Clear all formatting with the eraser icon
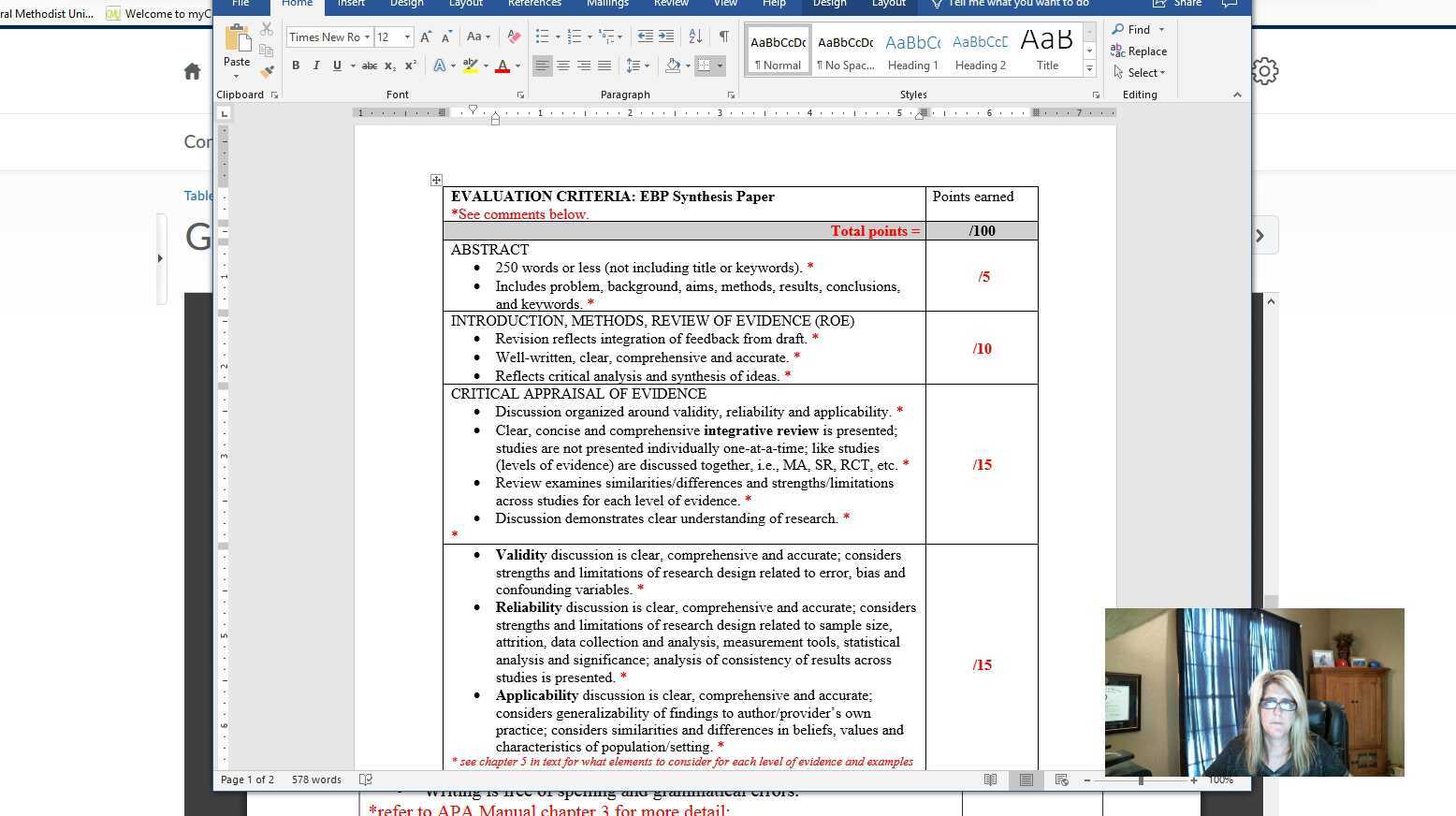 [x=513, y=36]
